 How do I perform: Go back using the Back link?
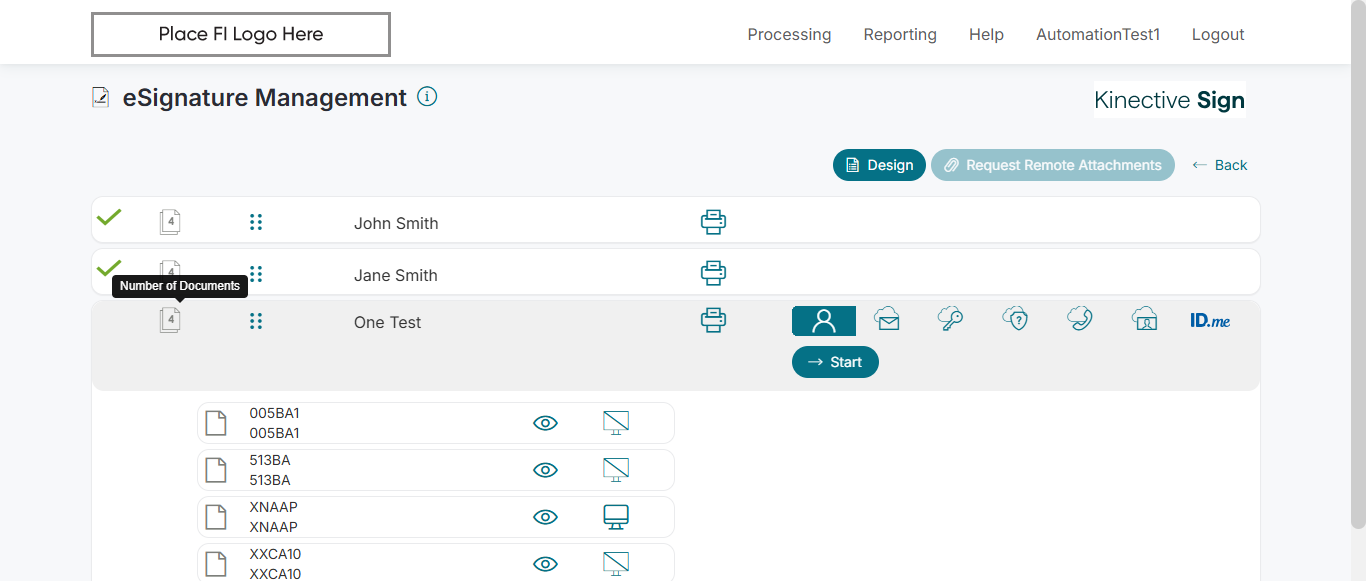[1220, 165]
